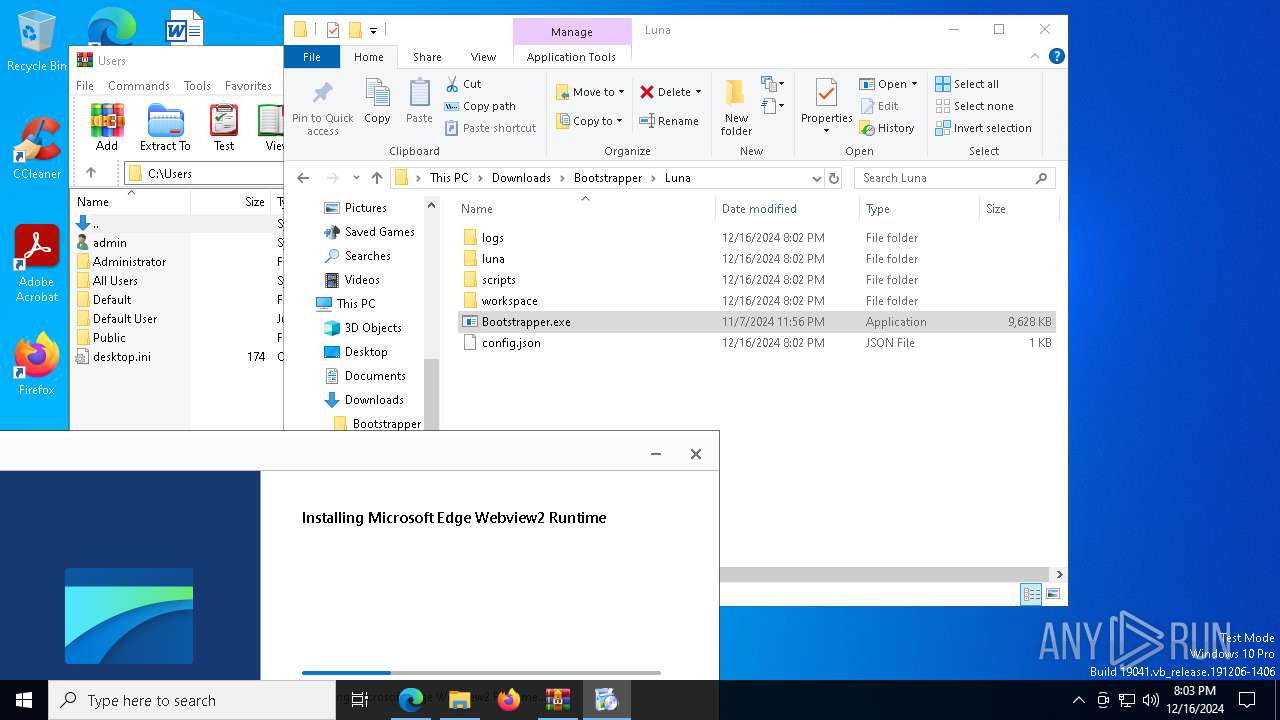Select the scripts folder
The width and height of the screenshot is (1280, 720).
tap(757, 280)
